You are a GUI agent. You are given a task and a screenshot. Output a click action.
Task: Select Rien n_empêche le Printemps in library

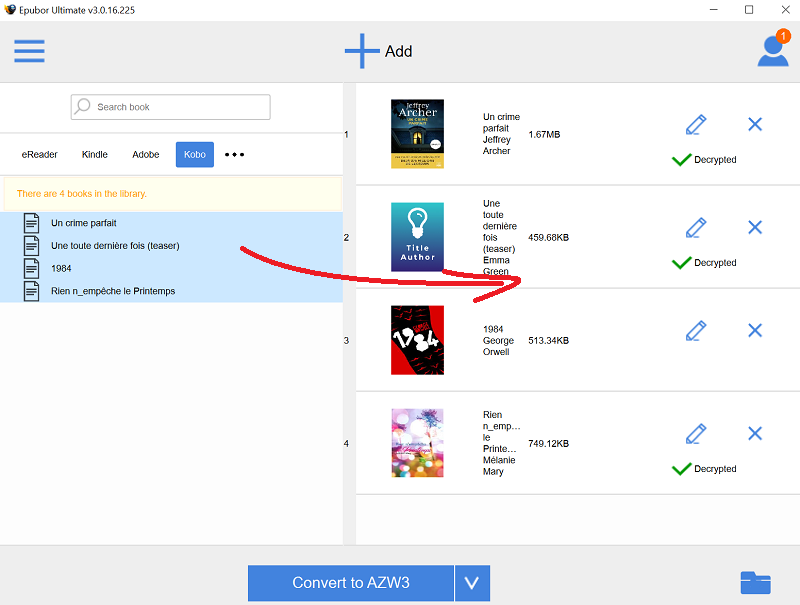pos(171,291)
